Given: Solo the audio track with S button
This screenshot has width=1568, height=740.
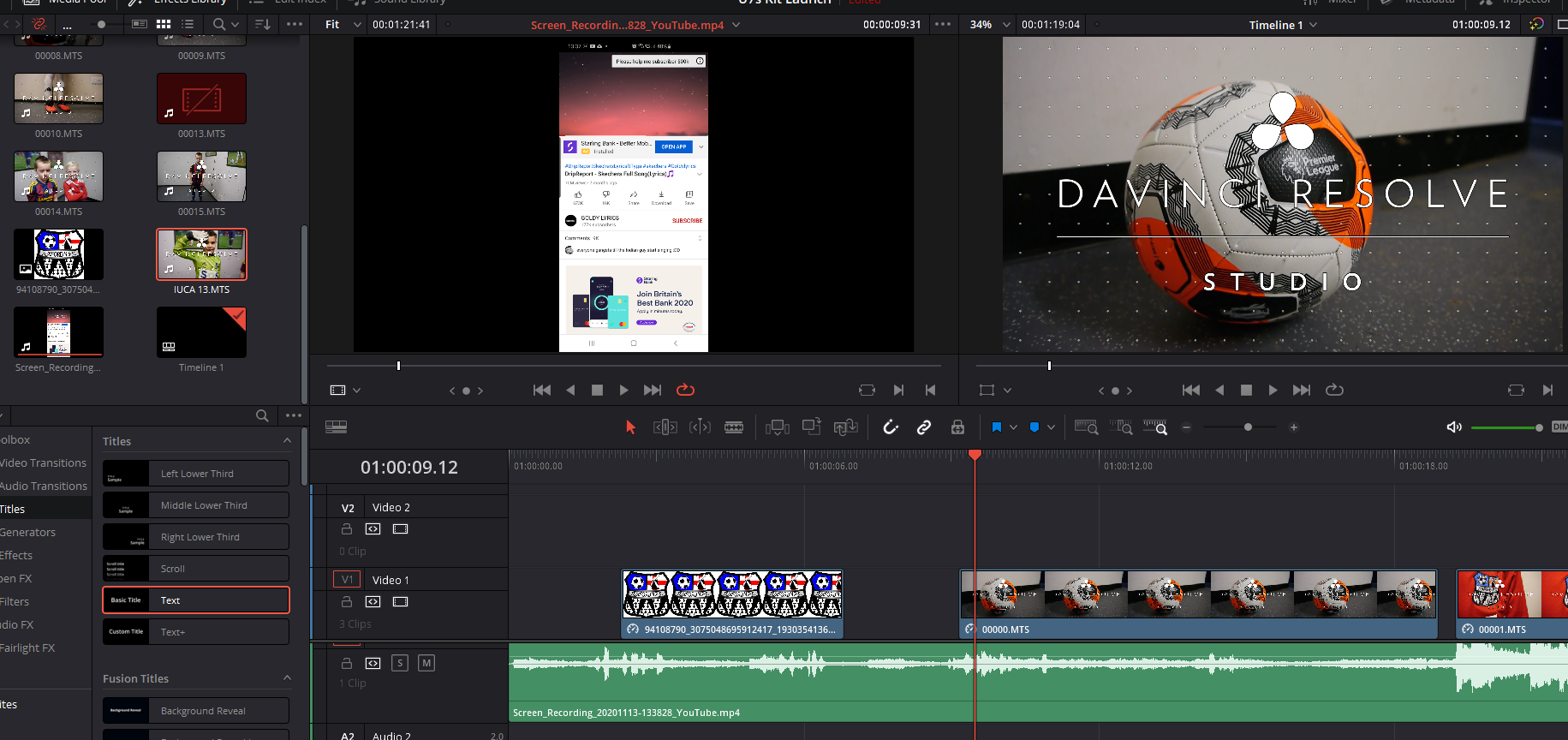Looking at the screenshot, I should [400, 663].
